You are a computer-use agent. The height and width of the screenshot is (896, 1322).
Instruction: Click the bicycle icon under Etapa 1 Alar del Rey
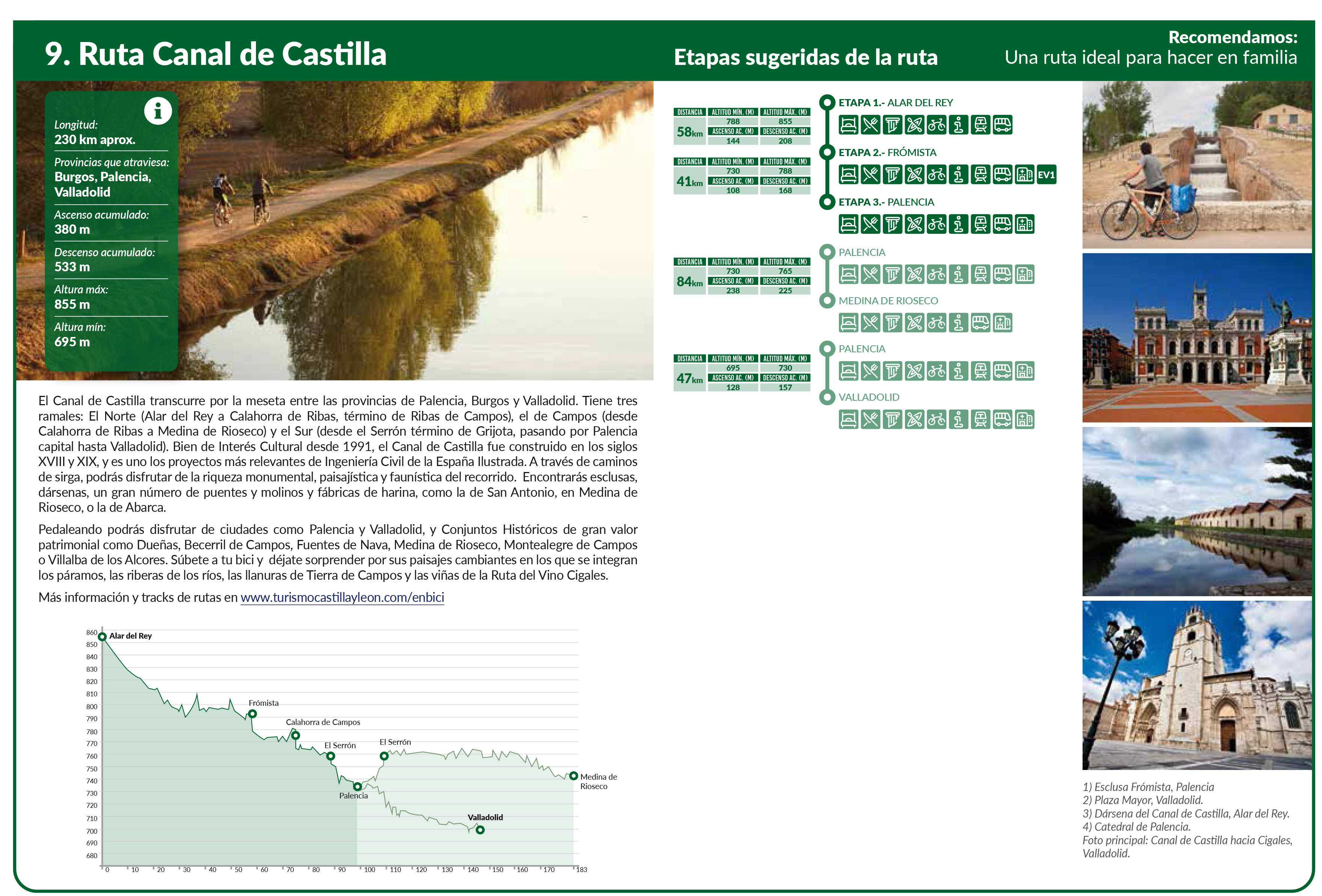(936, 125)
